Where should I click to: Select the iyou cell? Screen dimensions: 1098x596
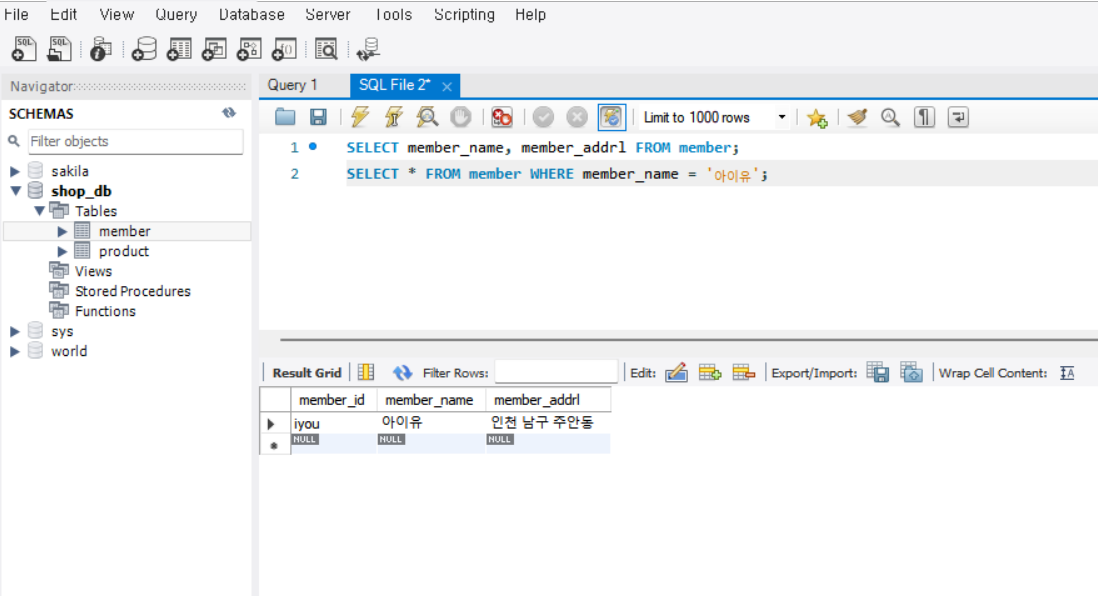[334, 423]
